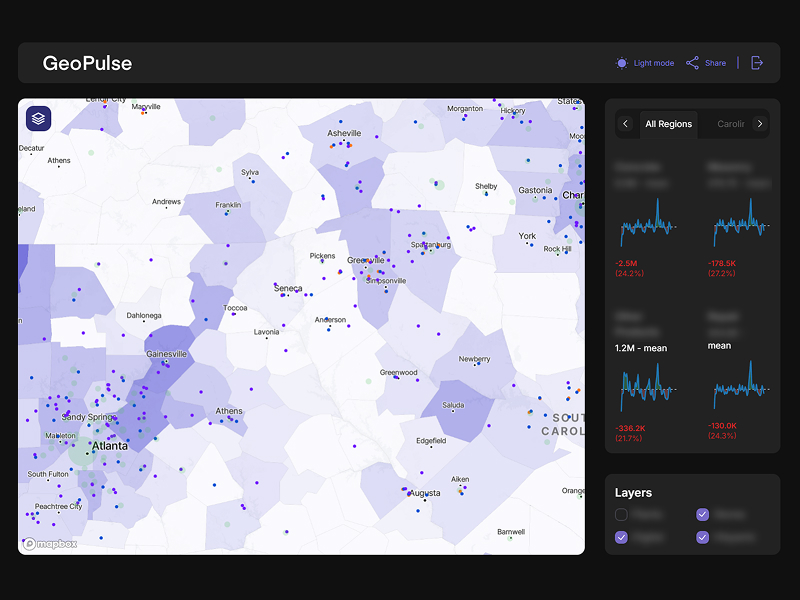Click the layers stack icon on the map

[x=37, y=117]
